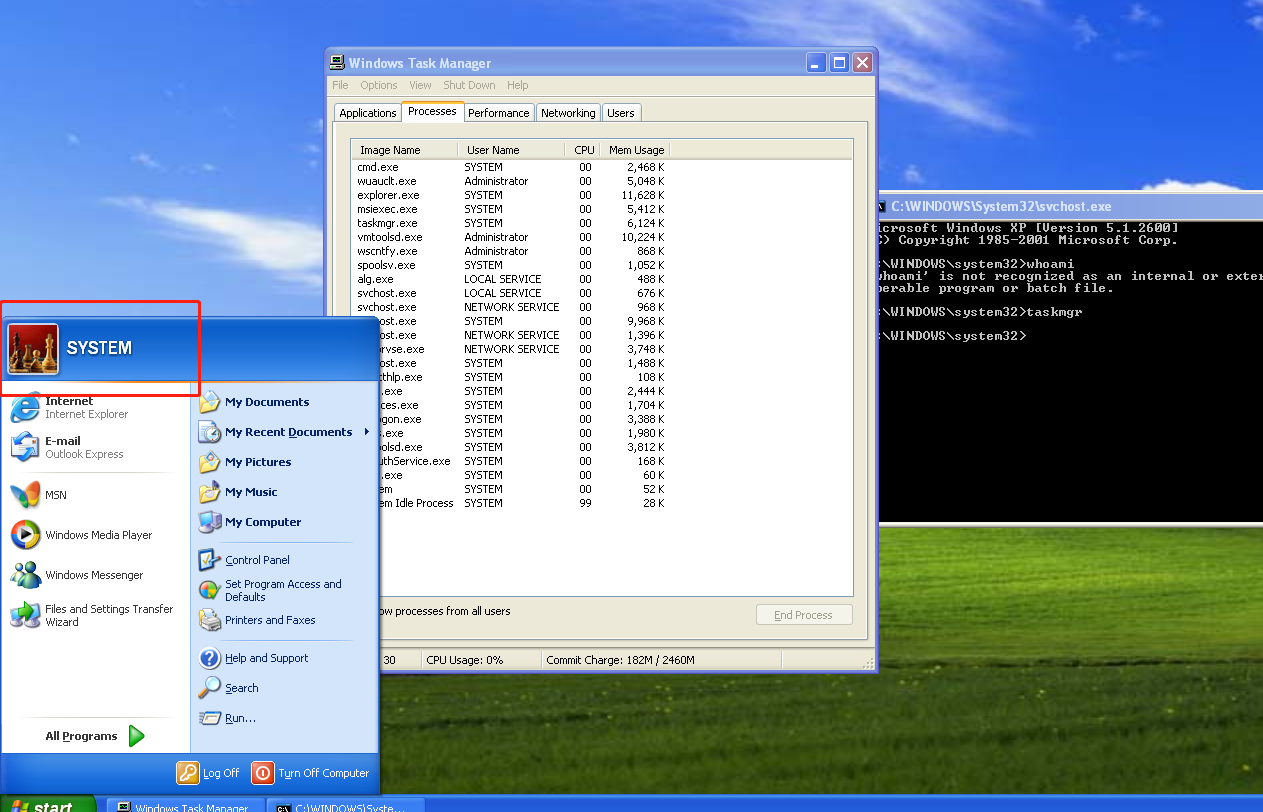Click the SYSTEM user chess picture
Viewport: 1263px width, 812px height.
(33, 348)
